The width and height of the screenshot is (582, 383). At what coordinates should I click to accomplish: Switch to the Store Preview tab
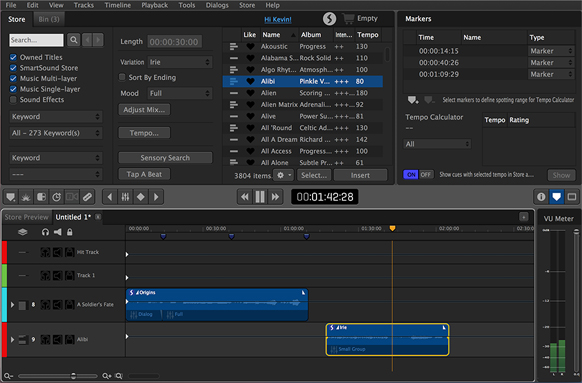click(x=26, y=217)
